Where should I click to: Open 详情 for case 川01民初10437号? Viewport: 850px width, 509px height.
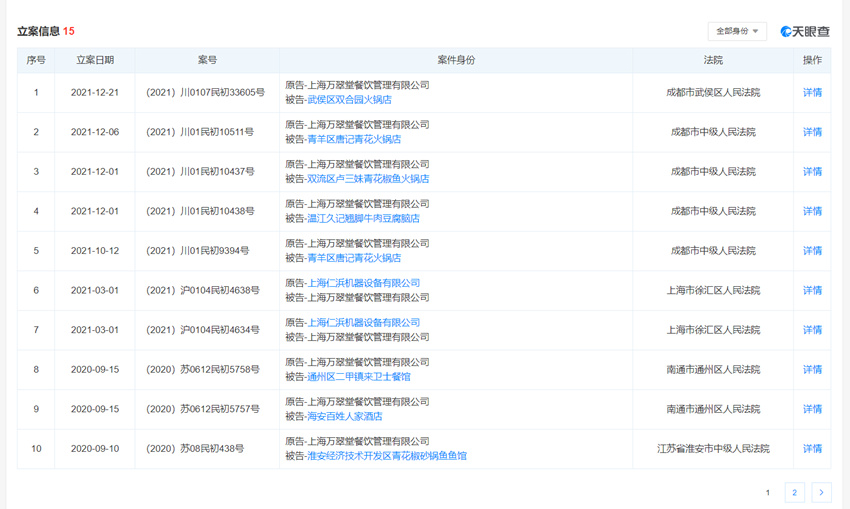click(x=812, y=172)
